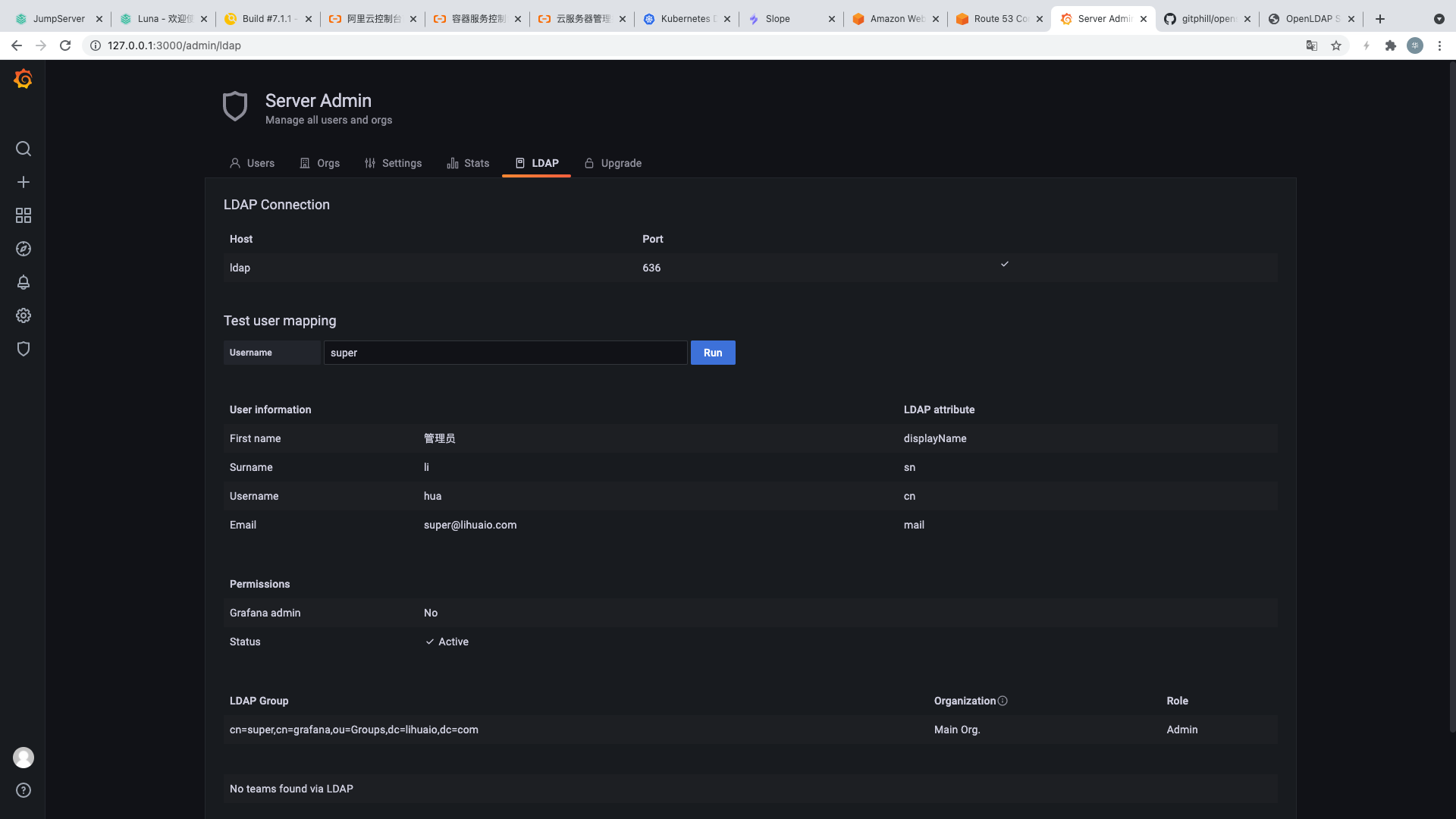
Task: Switch to the Luna browser tab
Action: 164,19
